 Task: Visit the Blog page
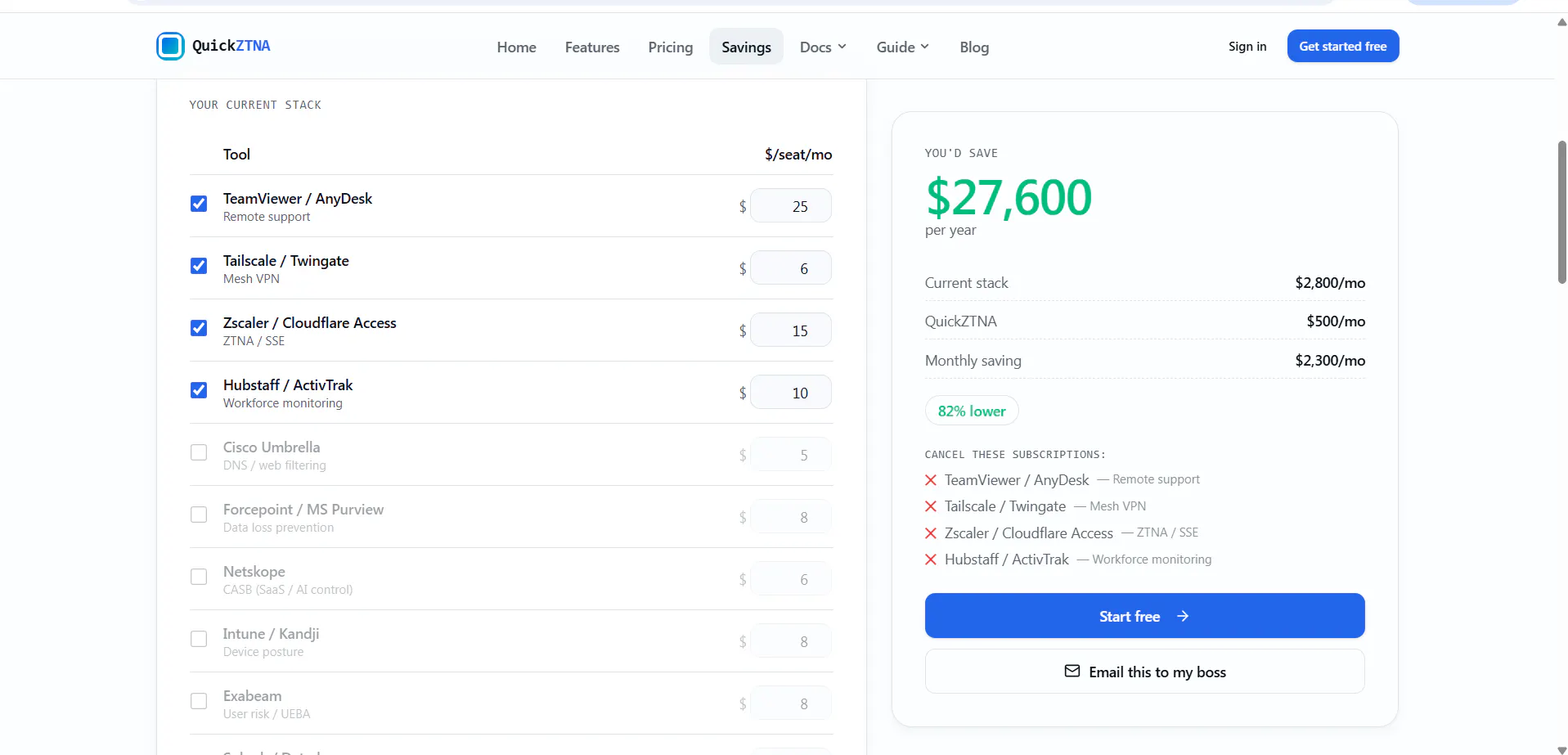(x=974, y=47)
